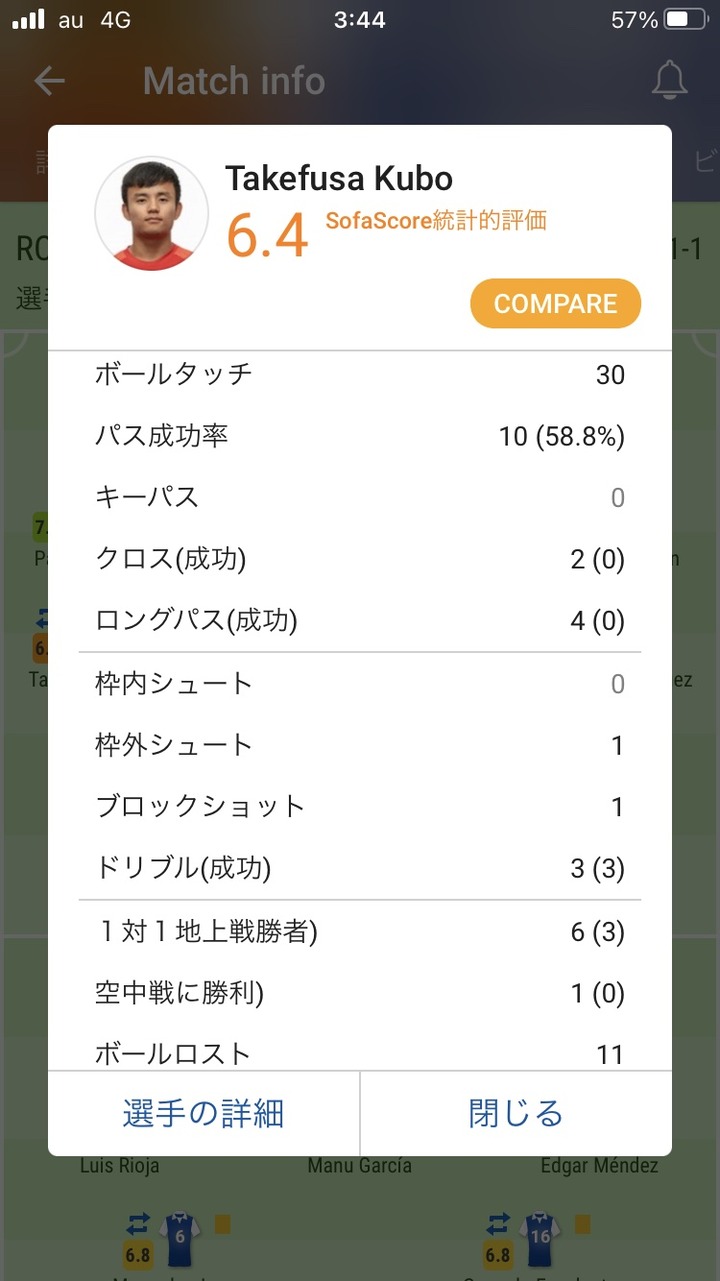Tap yellow card icon next to jersey 6
Viewport: 720px width, 1281px height.
[x=222, y=1224]
